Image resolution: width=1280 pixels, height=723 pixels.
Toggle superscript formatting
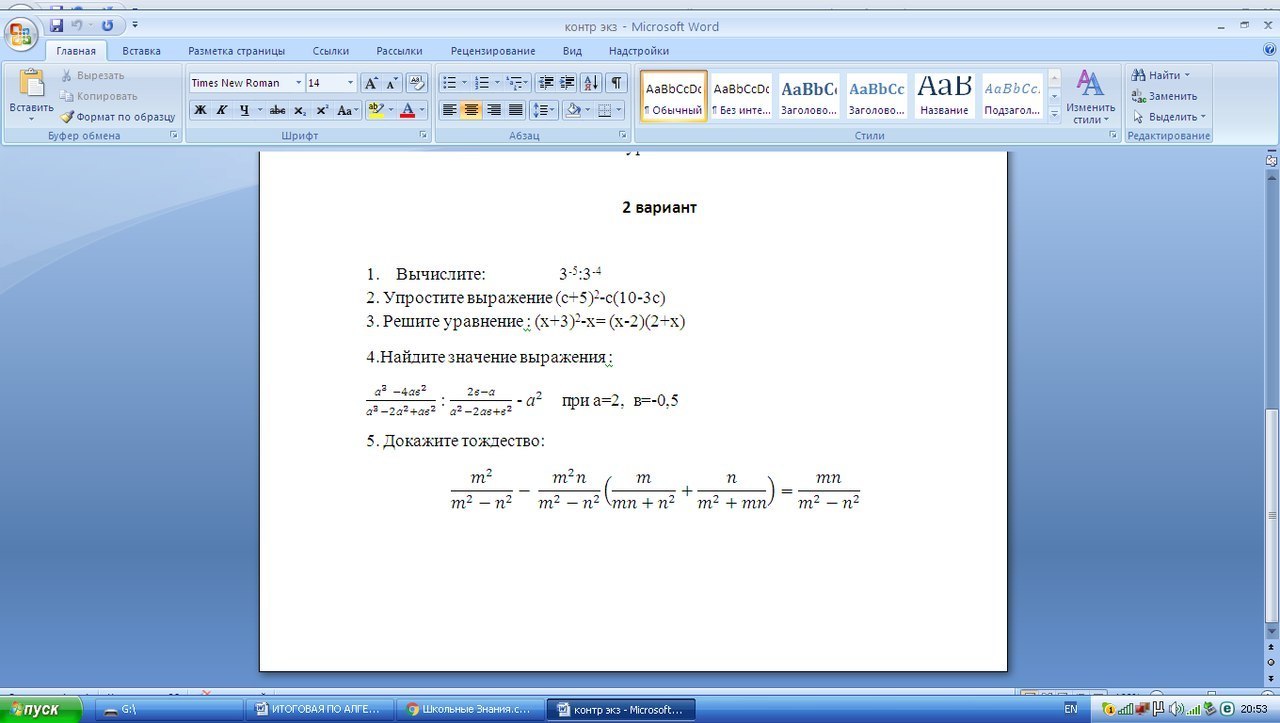tap(322, 110)
